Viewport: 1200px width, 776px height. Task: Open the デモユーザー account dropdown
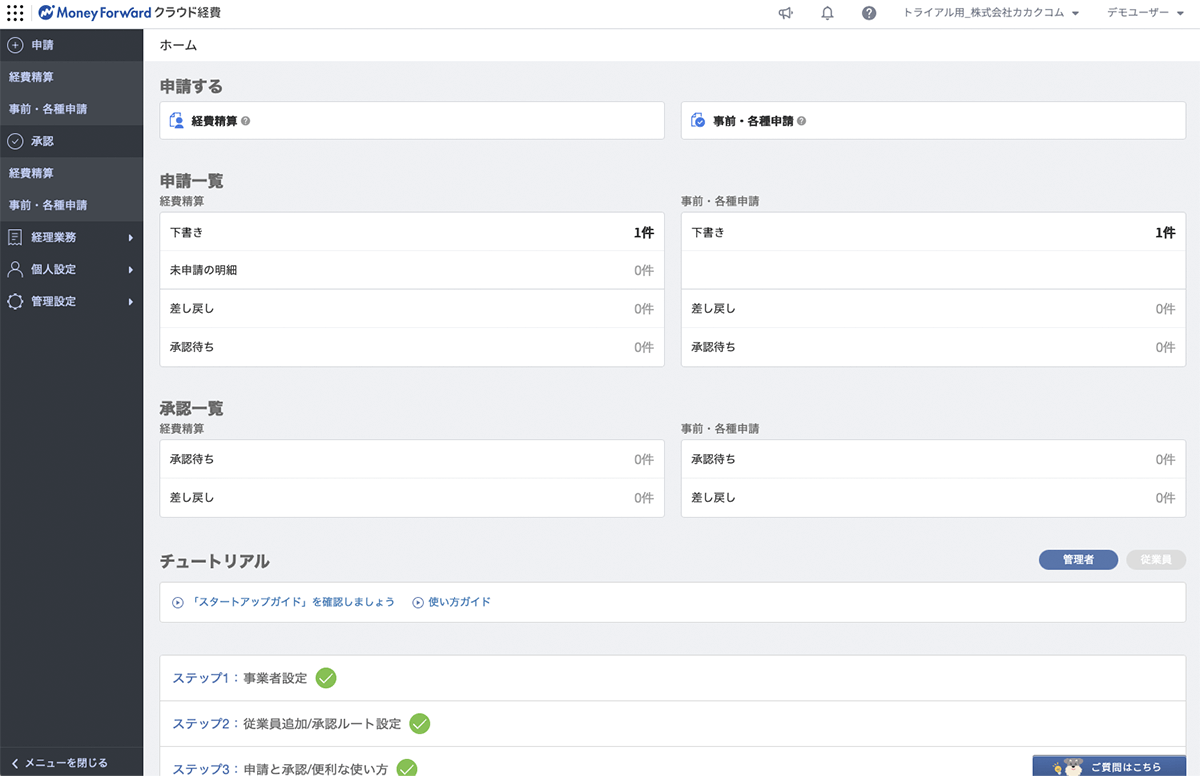click(1146, 13)
